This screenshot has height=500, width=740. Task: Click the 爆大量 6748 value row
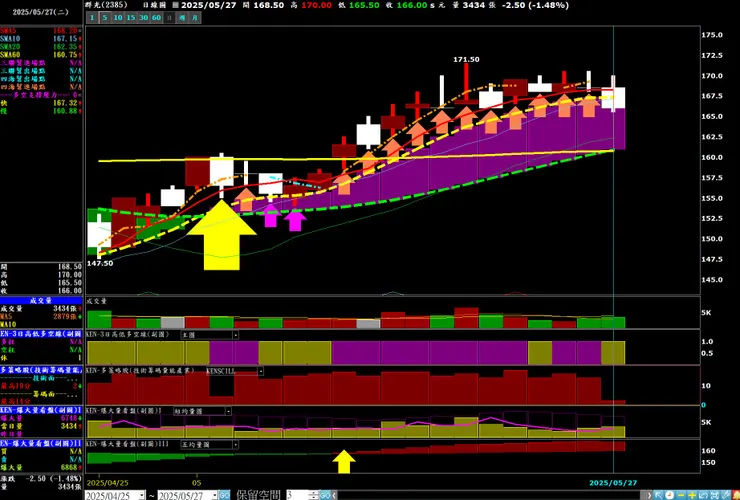[41, 418]
